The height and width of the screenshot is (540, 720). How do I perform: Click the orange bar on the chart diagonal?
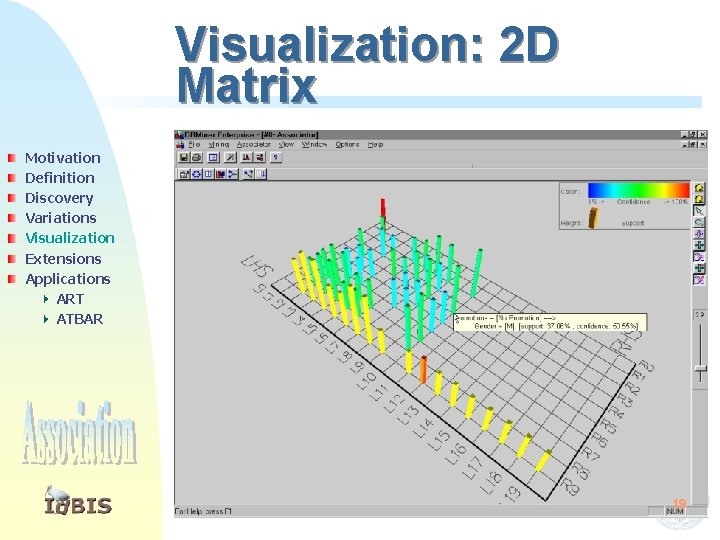point(423,370)
